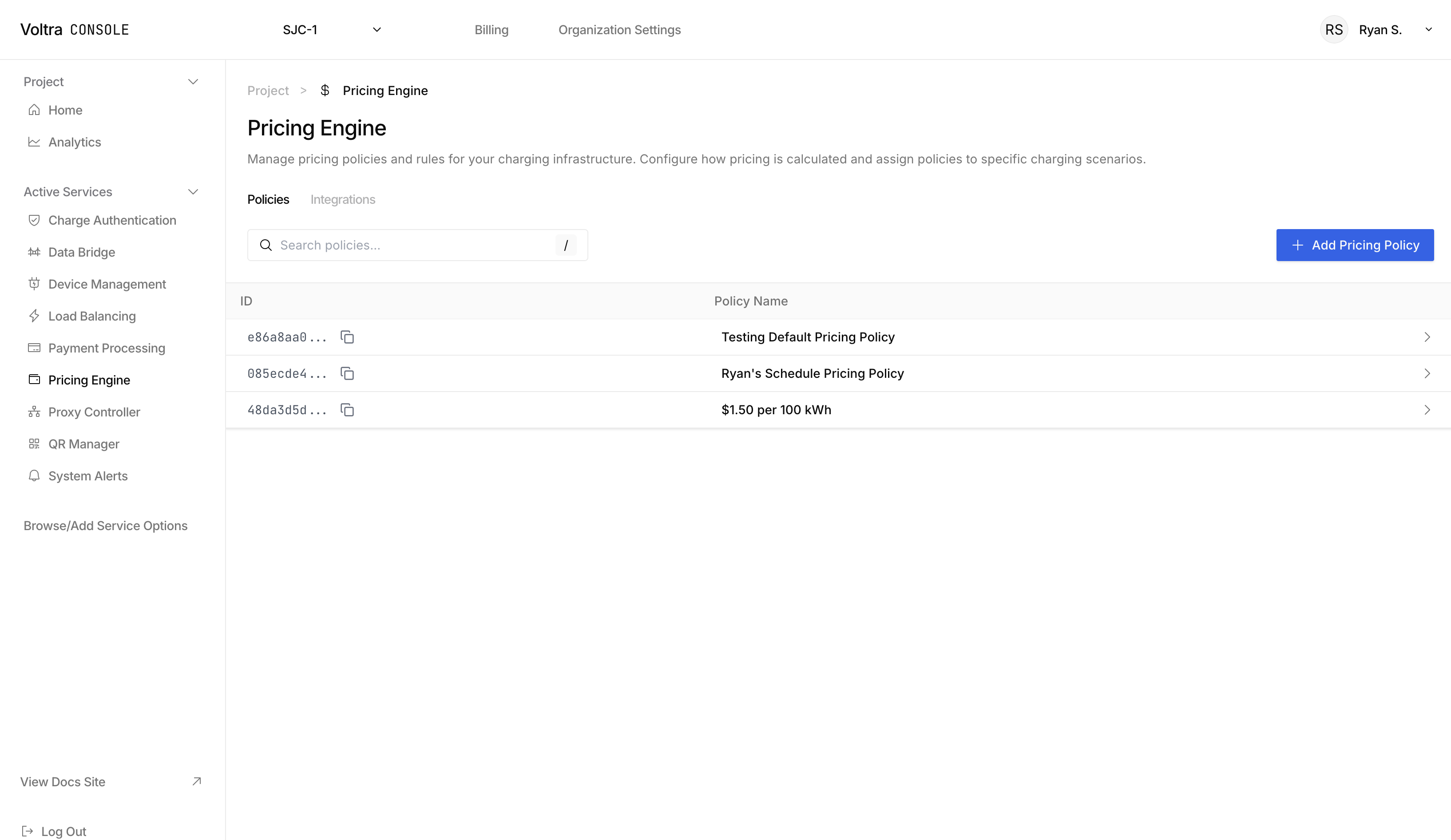The image size is (1451, 840).
Task: Switch to the Integrations tab
Action: [x=343, y=199]
